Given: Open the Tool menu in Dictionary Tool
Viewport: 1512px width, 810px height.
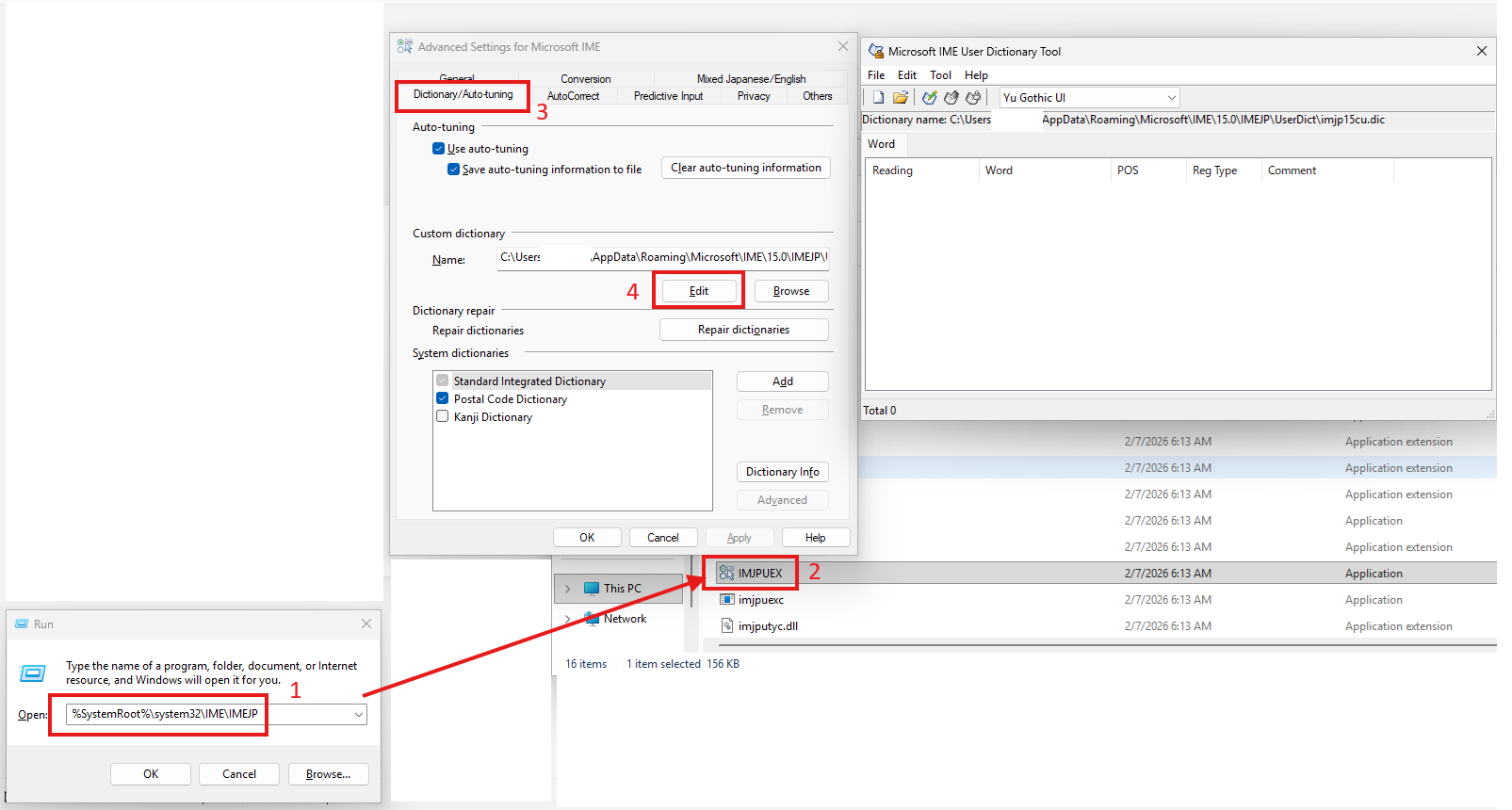Looking at the screenshot, I should [940, 75].
